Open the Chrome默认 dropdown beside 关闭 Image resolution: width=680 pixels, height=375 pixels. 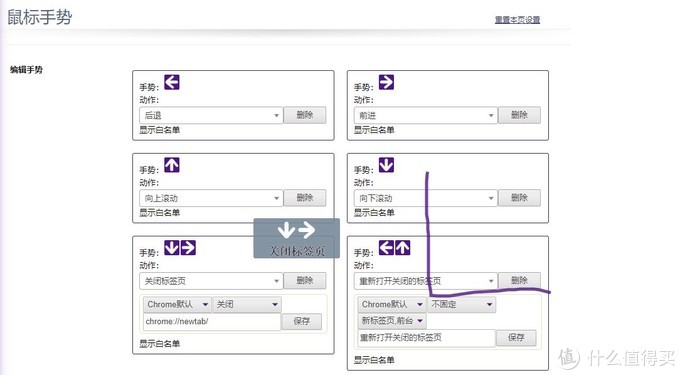pyautogui.click(x=177, y=304)
